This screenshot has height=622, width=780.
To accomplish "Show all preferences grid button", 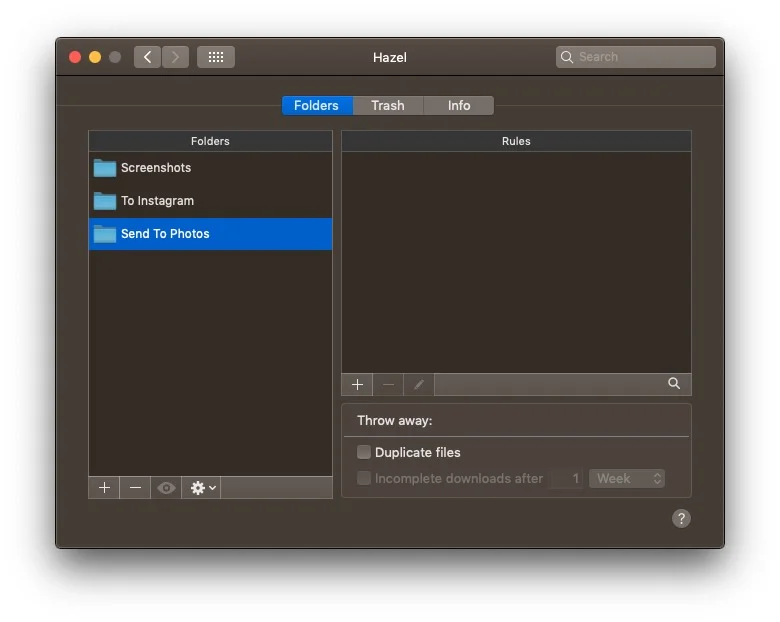I will pyautogui.click(x=215, y=57).
